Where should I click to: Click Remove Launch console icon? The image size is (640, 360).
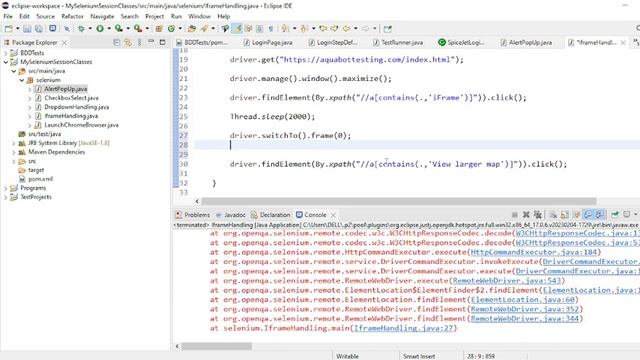click(526, 214)
